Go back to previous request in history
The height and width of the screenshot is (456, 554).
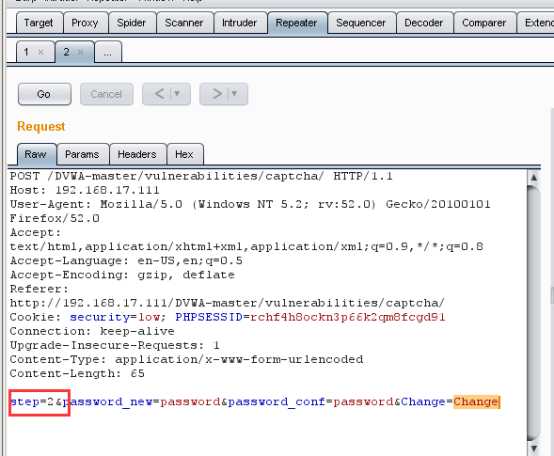[160, 94]
